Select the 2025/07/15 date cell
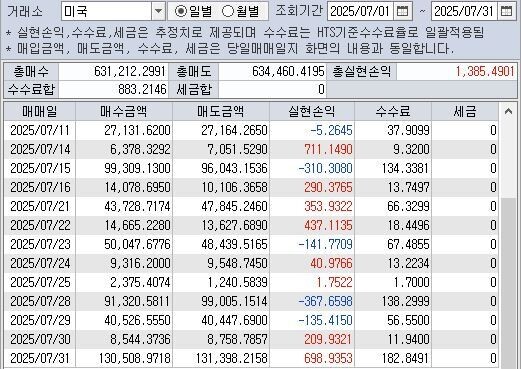This screenshot has width=521, height=369. pyautogui.click(x=40, y=168)
